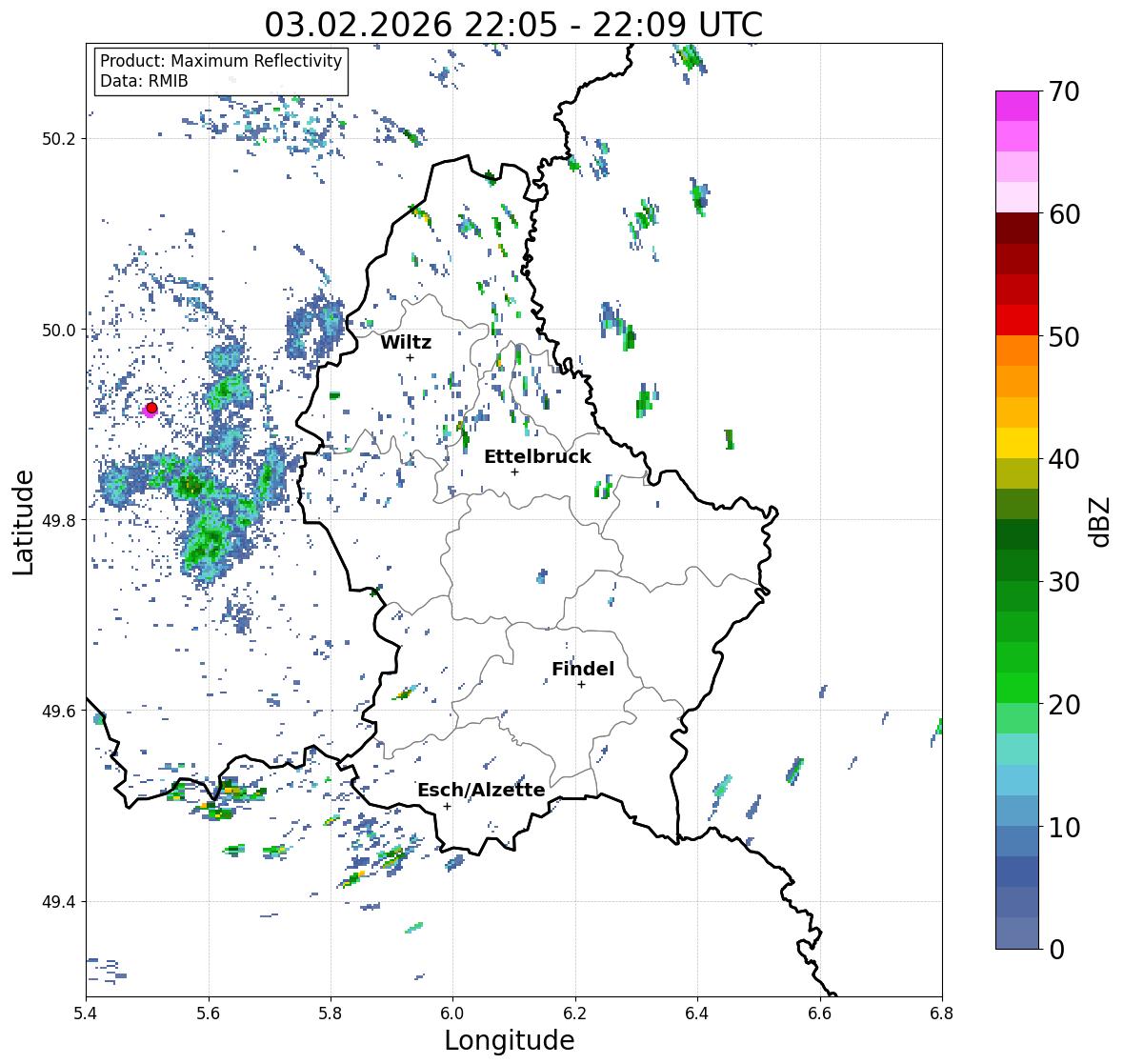Click the colorbar tick value 50
The image size is (1123, 1064).
pos(1063,336)
